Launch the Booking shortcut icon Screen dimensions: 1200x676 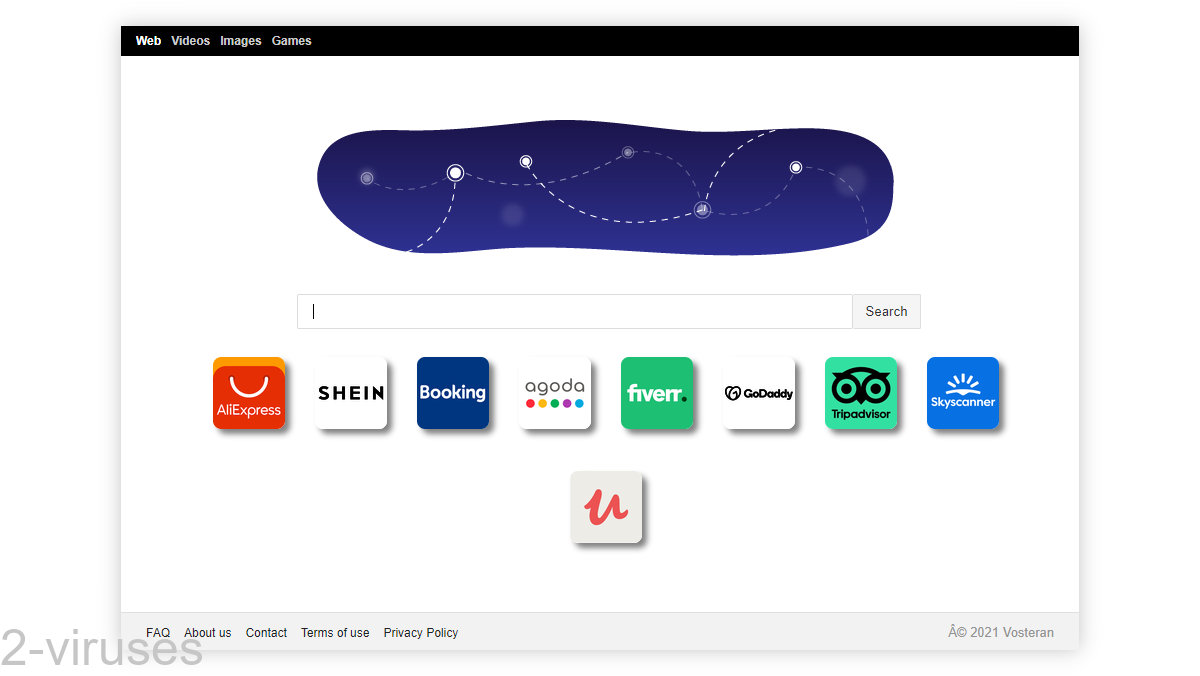(453, 393)
